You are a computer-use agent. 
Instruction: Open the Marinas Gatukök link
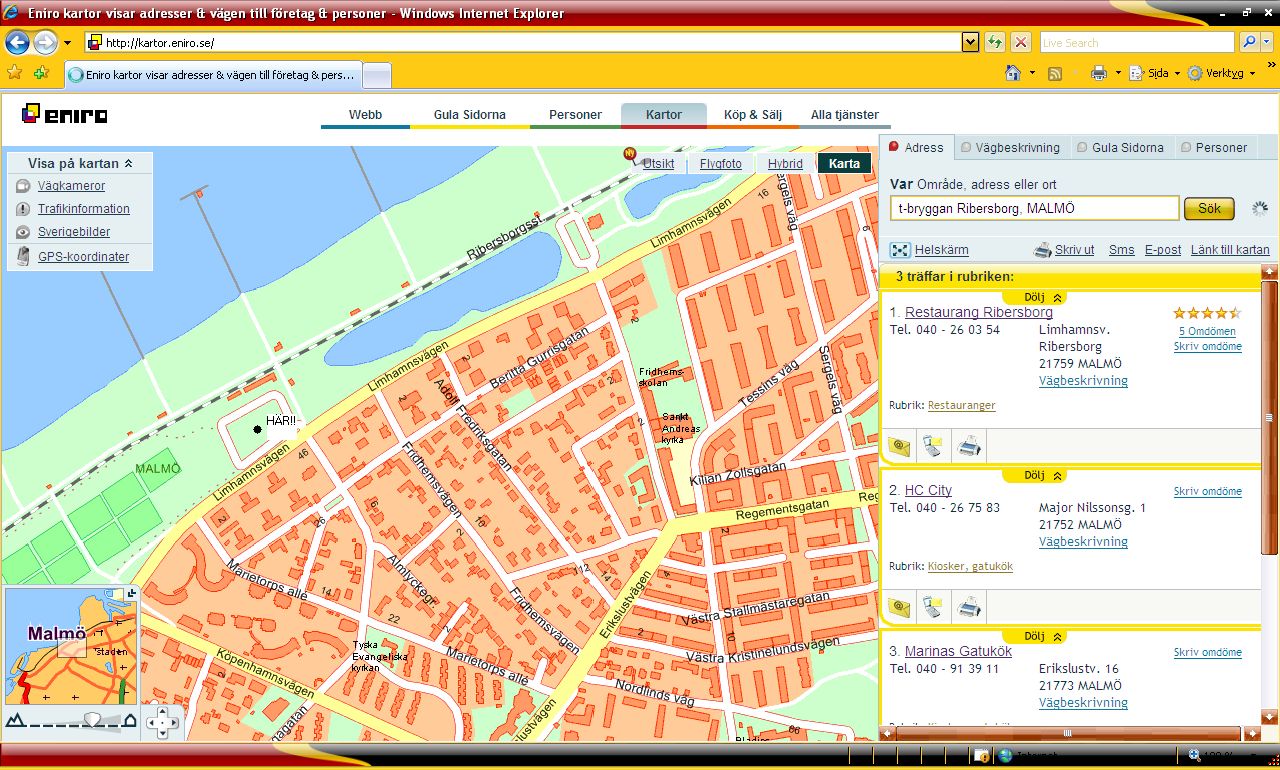tap(958, 651)
